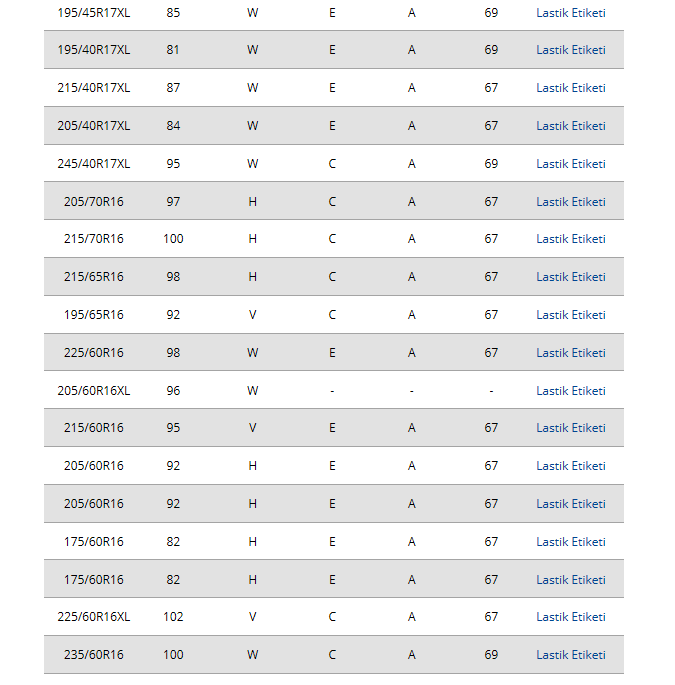Click Lastik Etiketi link for 205/70R16
Viewport: 675px width, 685px height.
570,202
